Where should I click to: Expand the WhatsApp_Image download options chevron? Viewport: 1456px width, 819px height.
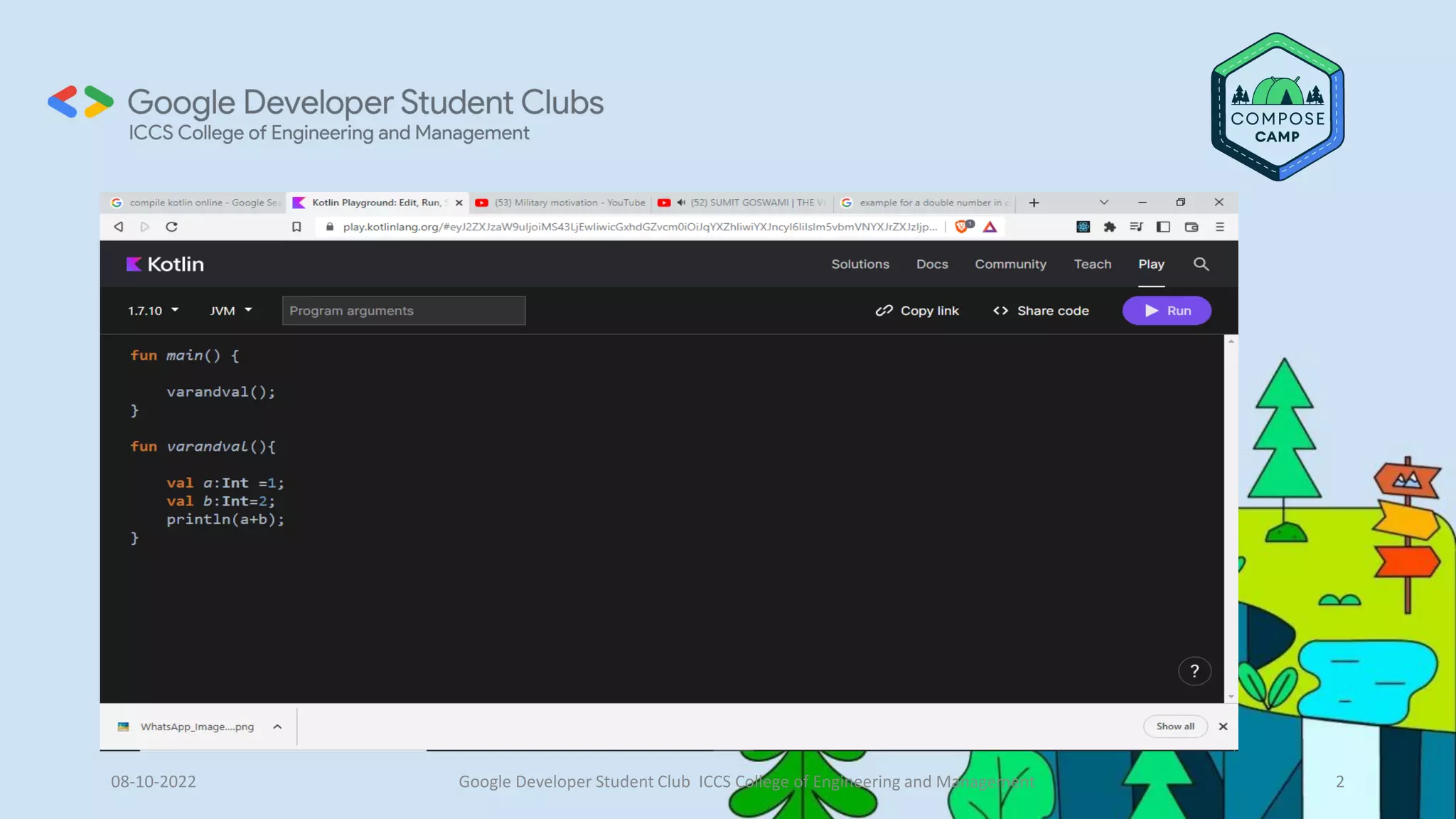(277, 727)
